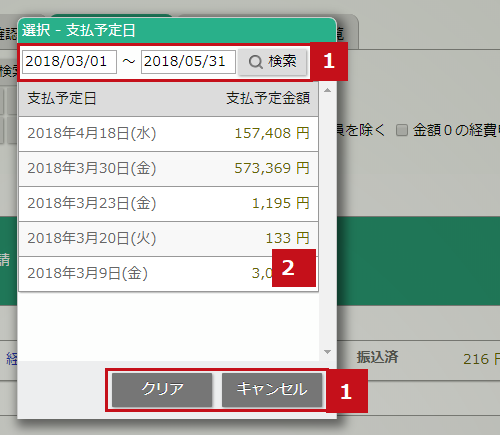Image resolution: width=500 pixels, height=435 pixels.
Task: Click the scrollbar down arrow
Action: (327, 352)
